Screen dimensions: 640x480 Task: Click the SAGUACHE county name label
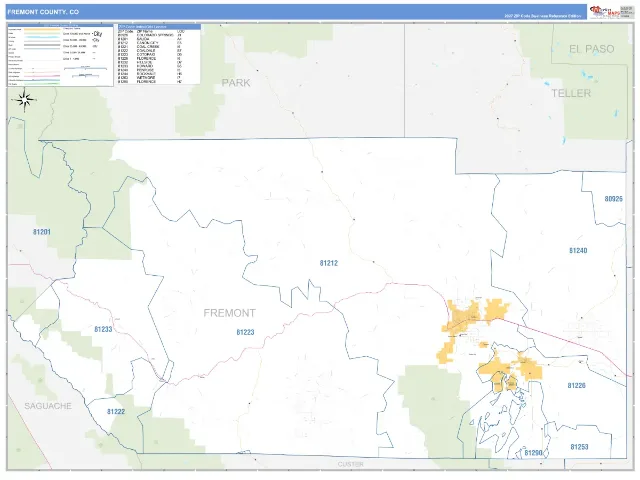coord(48,406)
